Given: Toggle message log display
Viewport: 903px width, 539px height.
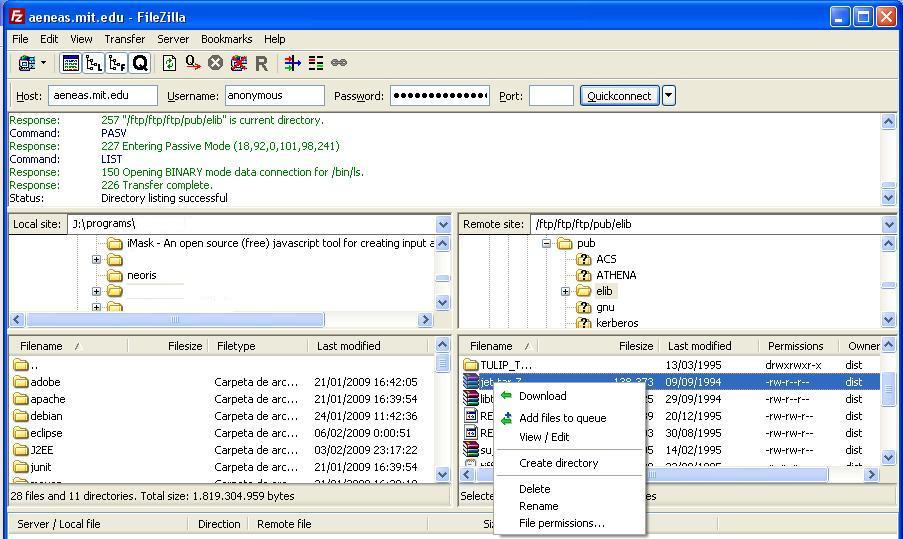Looking at the screenshot, I should coord(71,63).
